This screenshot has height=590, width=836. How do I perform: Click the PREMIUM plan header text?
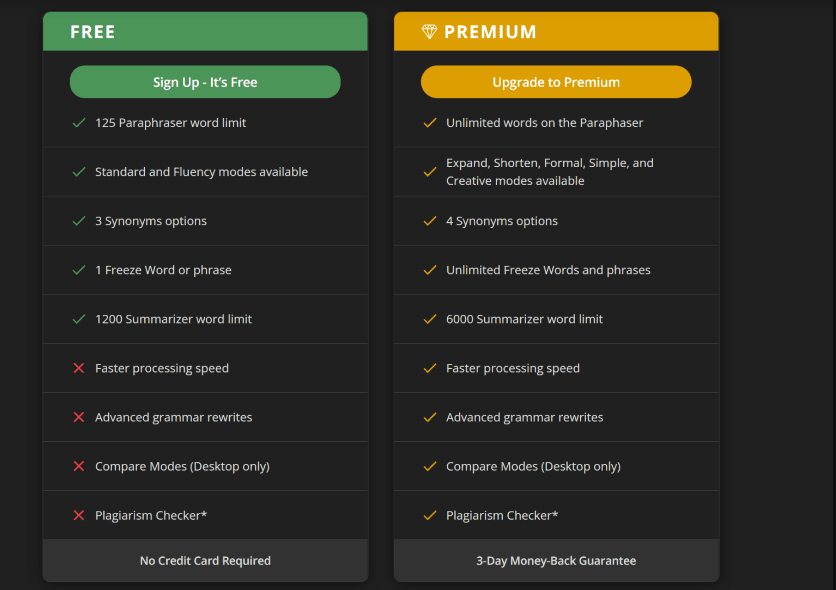click(x=490, y=32)
